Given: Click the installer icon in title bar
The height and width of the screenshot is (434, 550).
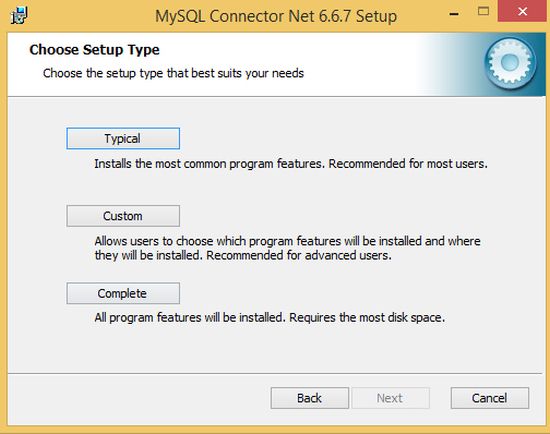Looking at the screenshot, I should pos(19,16).
